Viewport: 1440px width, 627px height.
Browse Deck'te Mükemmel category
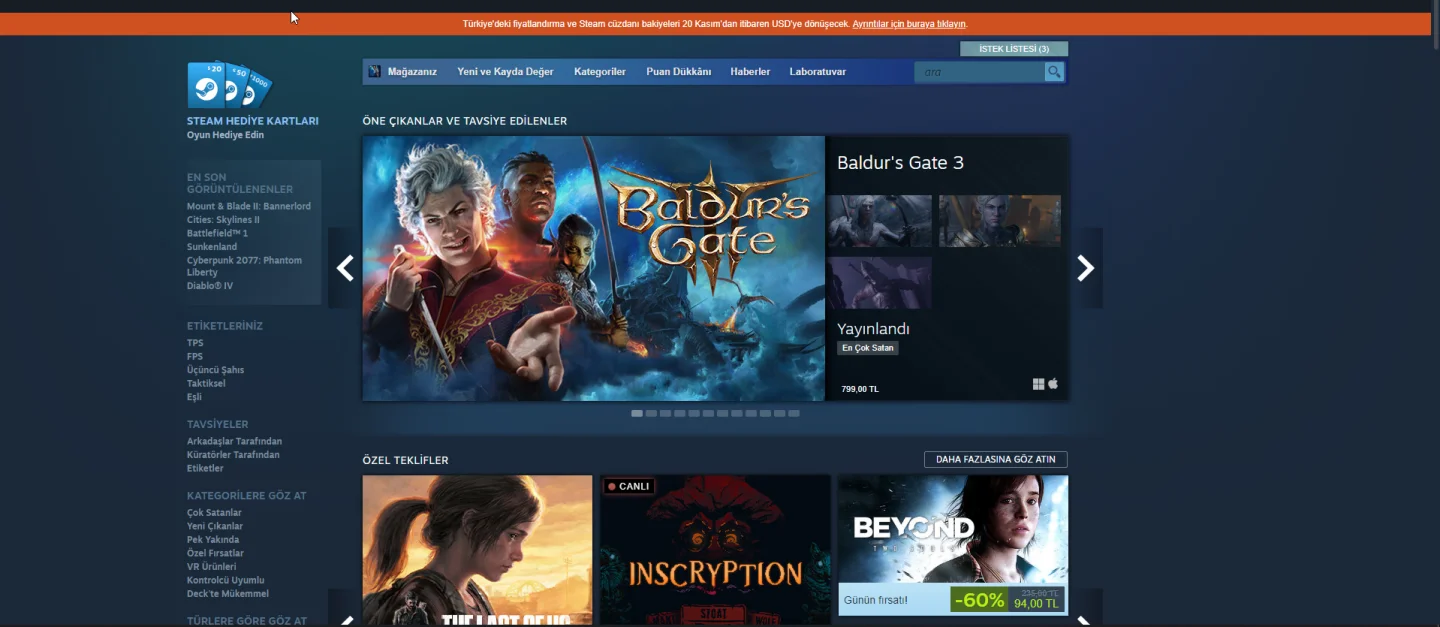pyautogui.click(x=228, y=594)
